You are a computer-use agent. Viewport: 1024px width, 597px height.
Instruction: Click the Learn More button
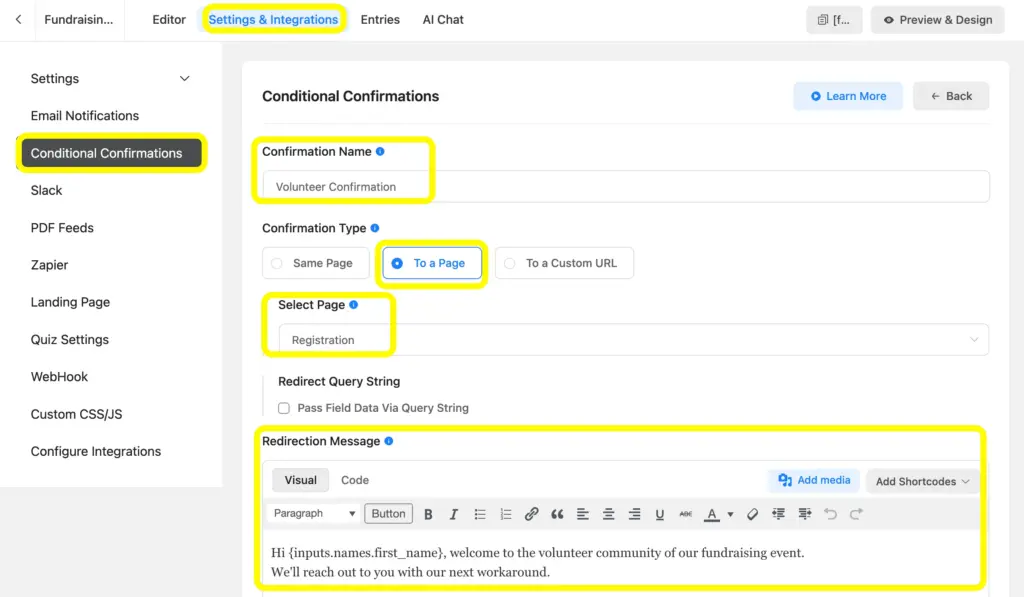tap(848, 96)
